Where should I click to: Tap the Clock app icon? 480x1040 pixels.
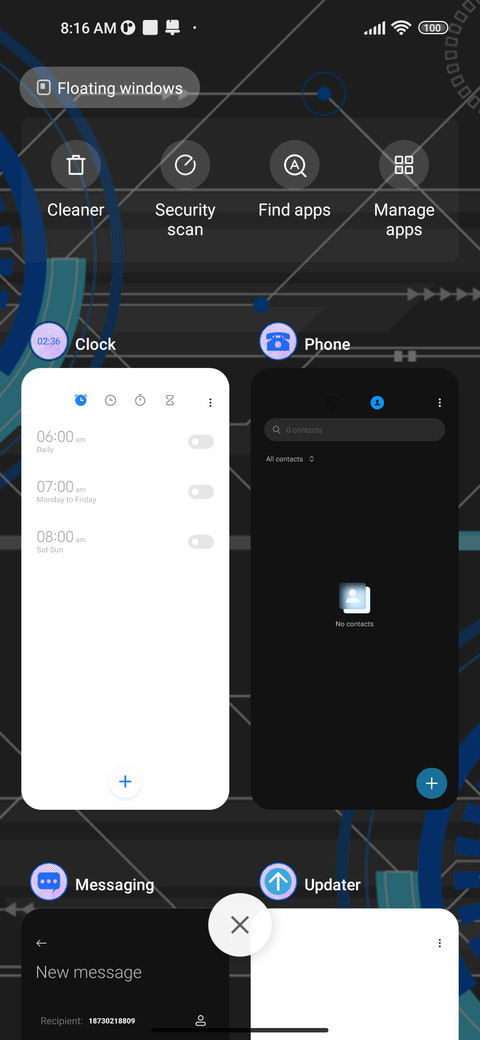[x=49, y=342]
